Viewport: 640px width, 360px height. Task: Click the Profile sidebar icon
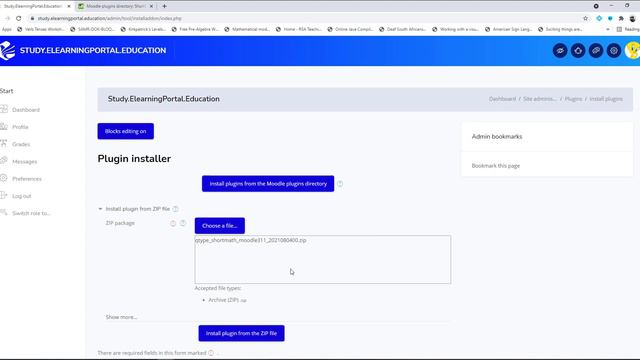pos(4,127)
